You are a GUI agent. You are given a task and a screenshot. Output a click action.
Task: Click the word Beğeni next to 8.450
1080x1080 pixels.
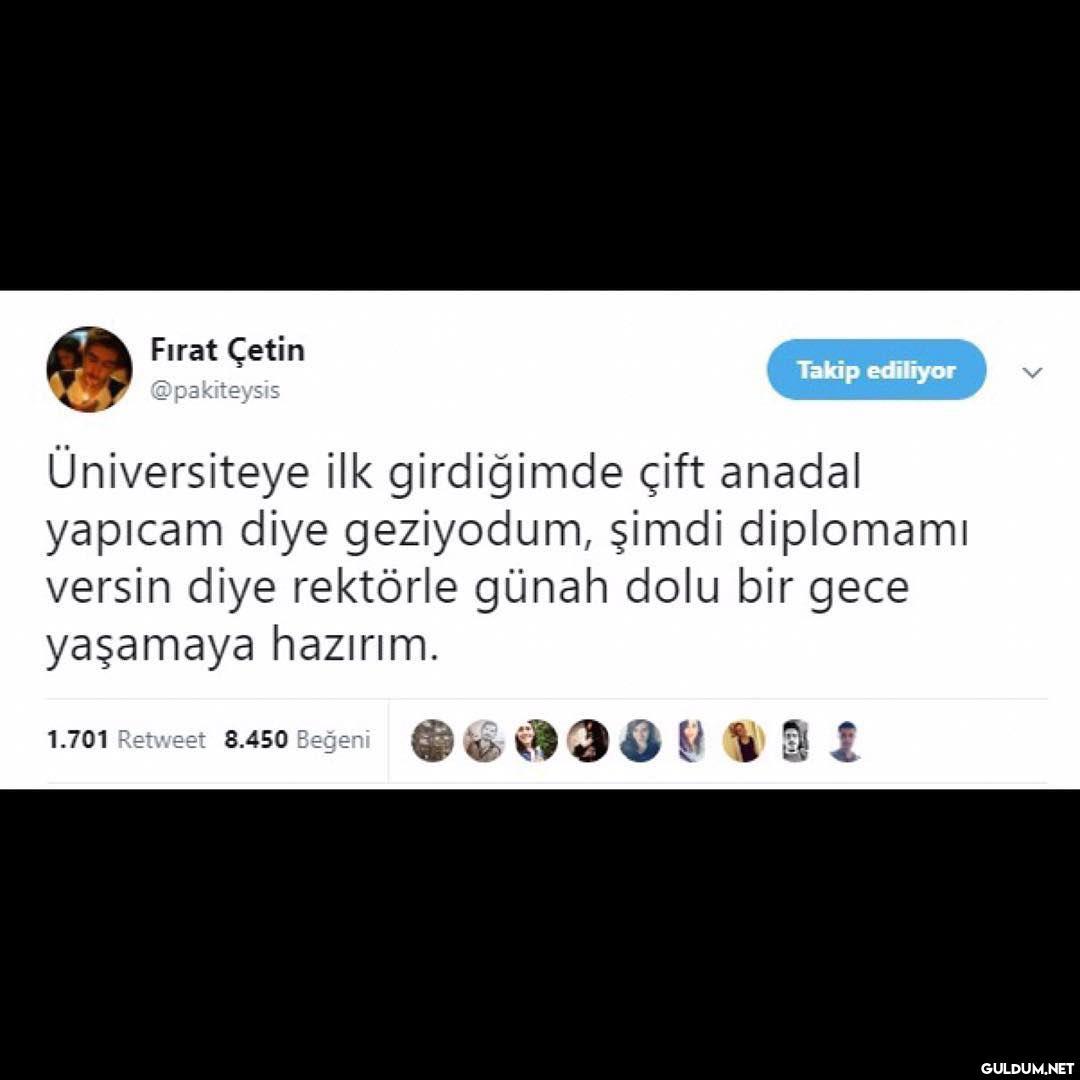(333, 740)
